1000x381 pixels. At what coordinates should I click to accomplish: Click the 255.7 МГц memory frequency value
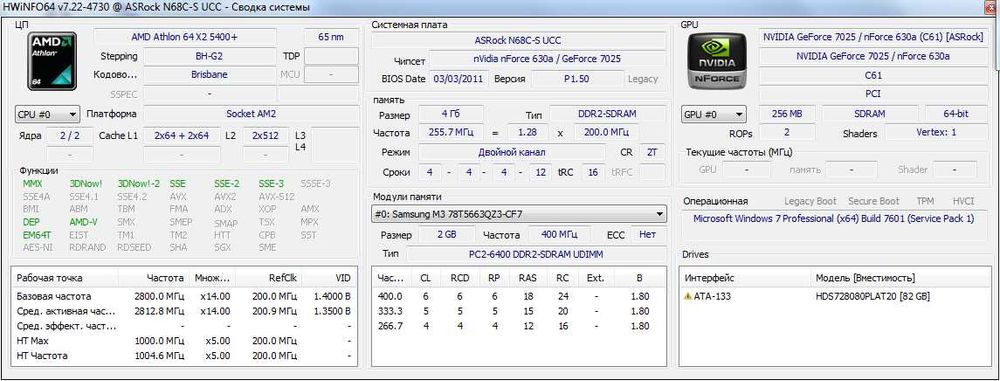pos(450,133)
